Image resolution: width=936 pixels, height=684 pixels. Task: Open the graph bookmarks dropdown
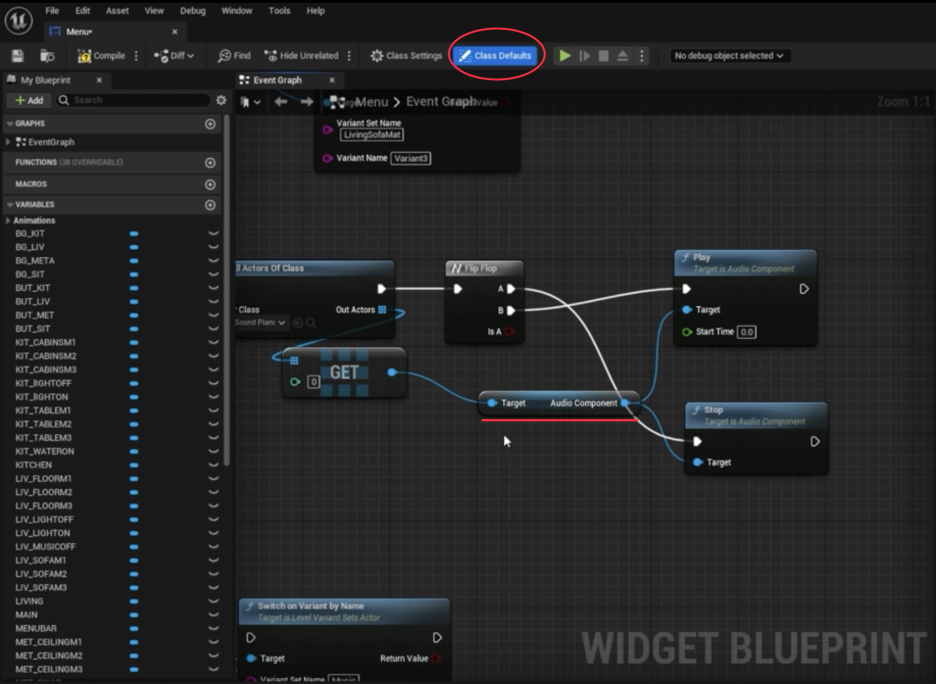coord(250,102)
